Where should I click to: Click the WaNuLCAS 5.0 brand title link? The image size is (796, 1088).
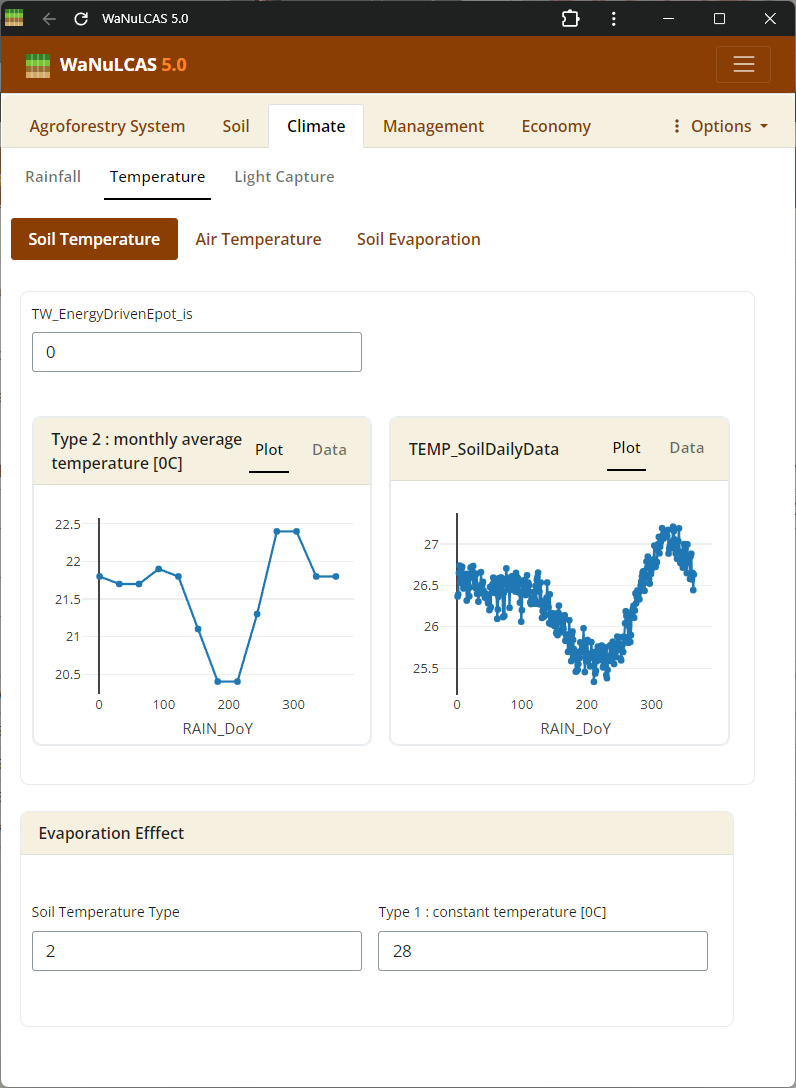[124, 65]
